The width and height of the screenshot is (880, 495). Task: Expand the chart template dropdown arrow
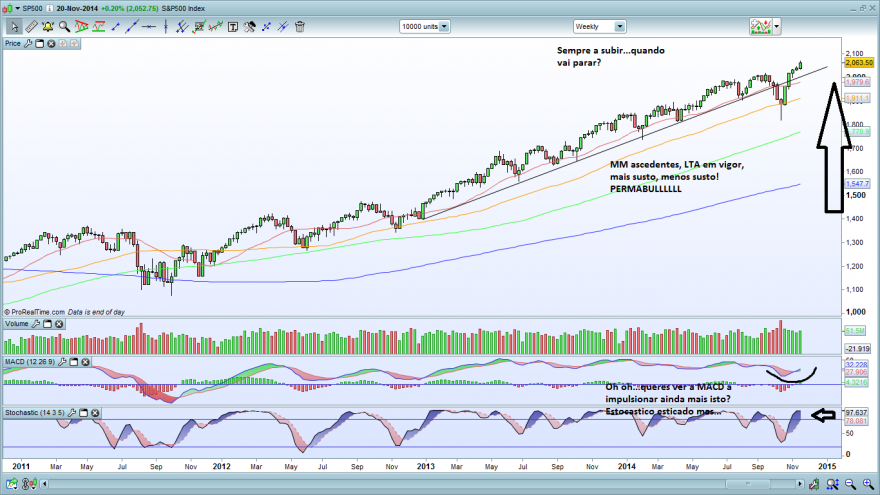pyautogui.click(x=777, y=26)
